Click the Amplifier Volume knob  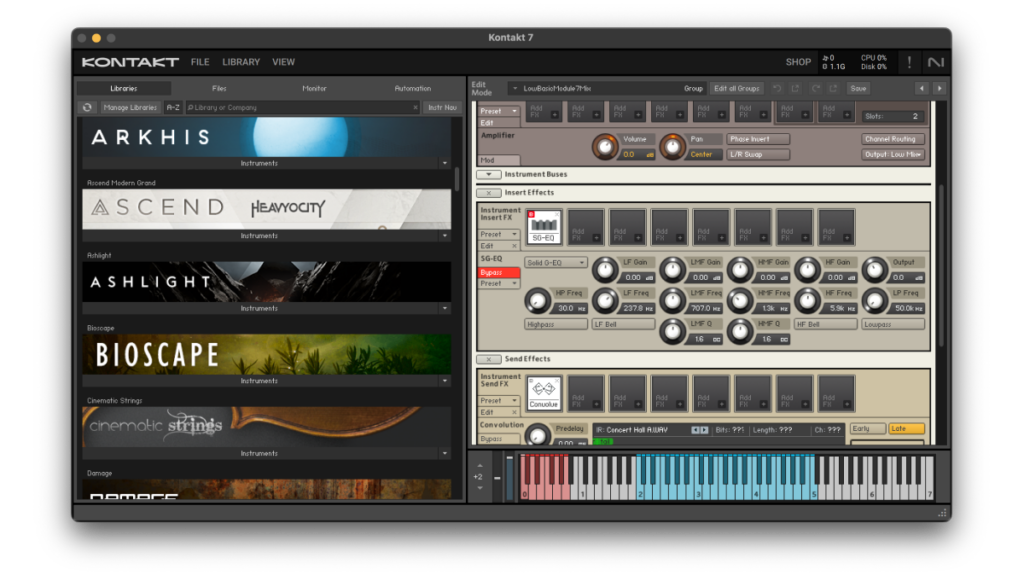605,147
